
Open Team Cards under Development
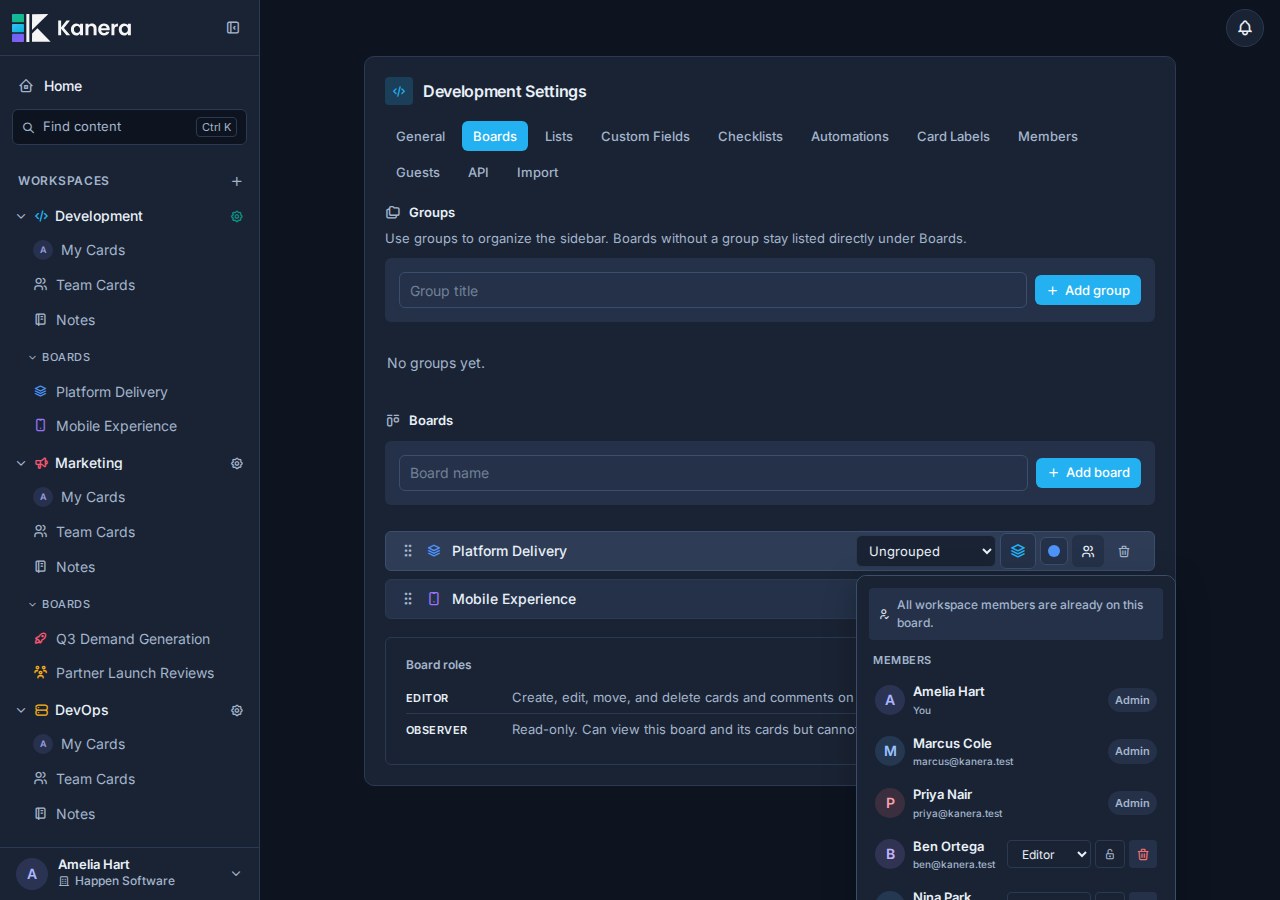[x=95, y=285]
